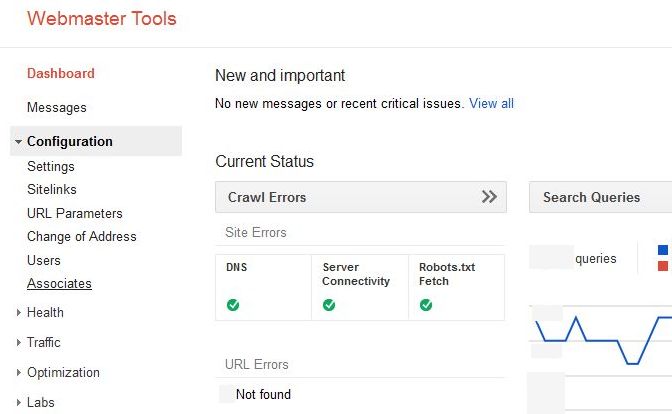Expand the Health section arrow
The width and height of the screenshot is (672, 414).
pos(18,312)
